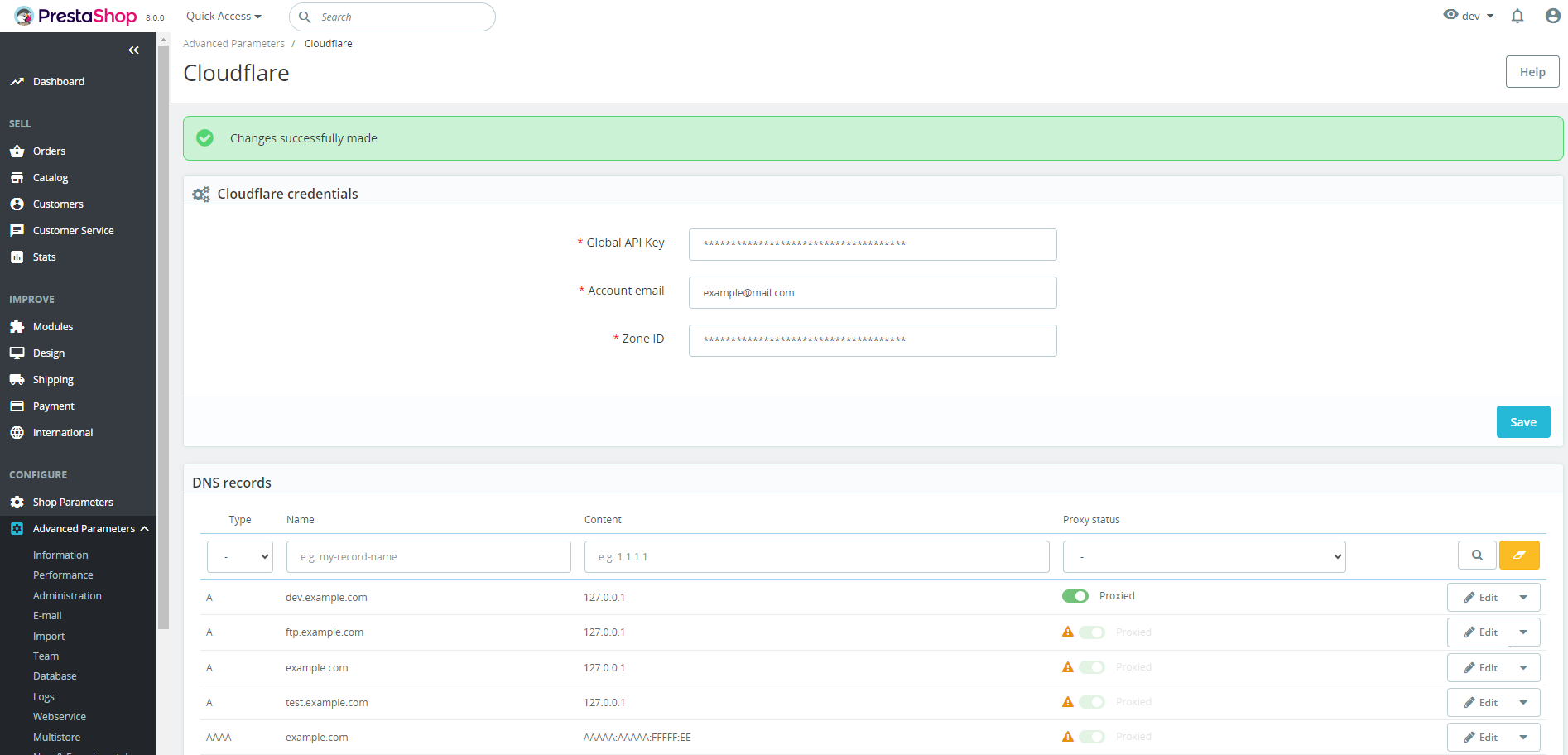Toggle proxy switch for AAAA record example.com
Screen dimensions: 1568x755
1092,737
